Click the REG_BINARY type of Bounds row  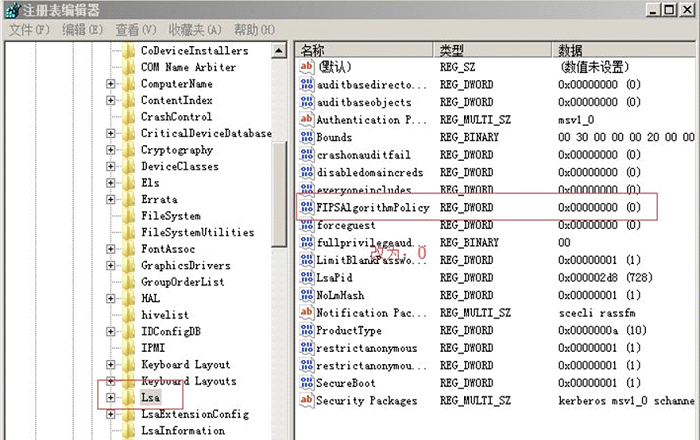[x=469, y=137]
